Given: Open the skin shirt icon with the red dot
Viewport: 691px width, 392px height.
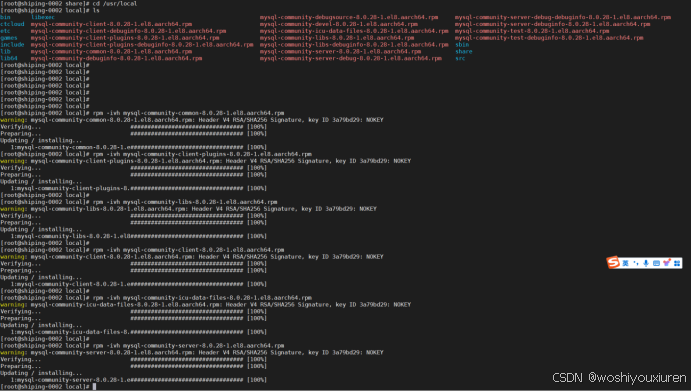Looking at the screenshot, I should [x=667, y=263].
